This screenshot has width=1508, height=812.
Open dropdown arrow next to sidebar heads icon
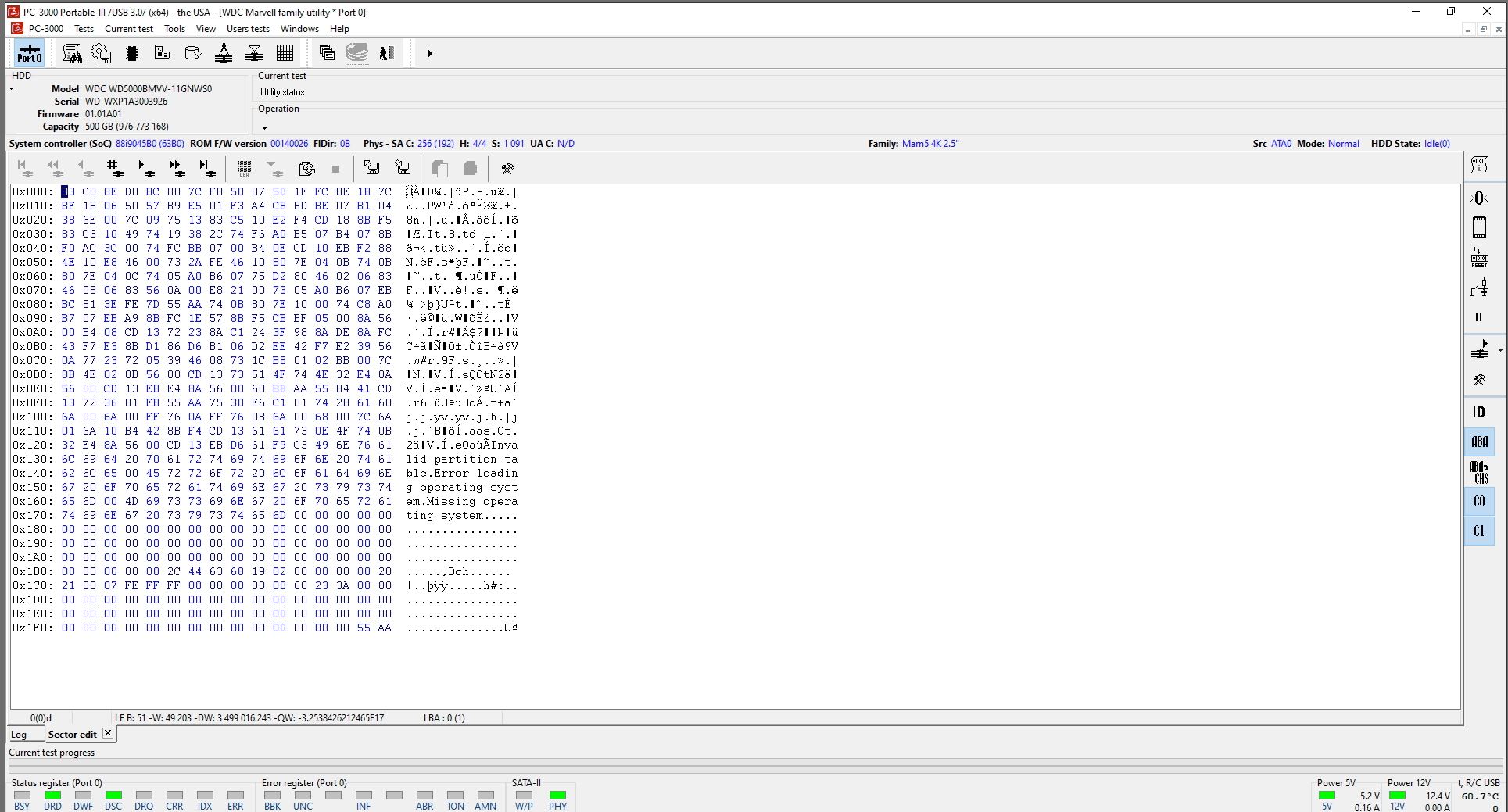click(1500, 350)
